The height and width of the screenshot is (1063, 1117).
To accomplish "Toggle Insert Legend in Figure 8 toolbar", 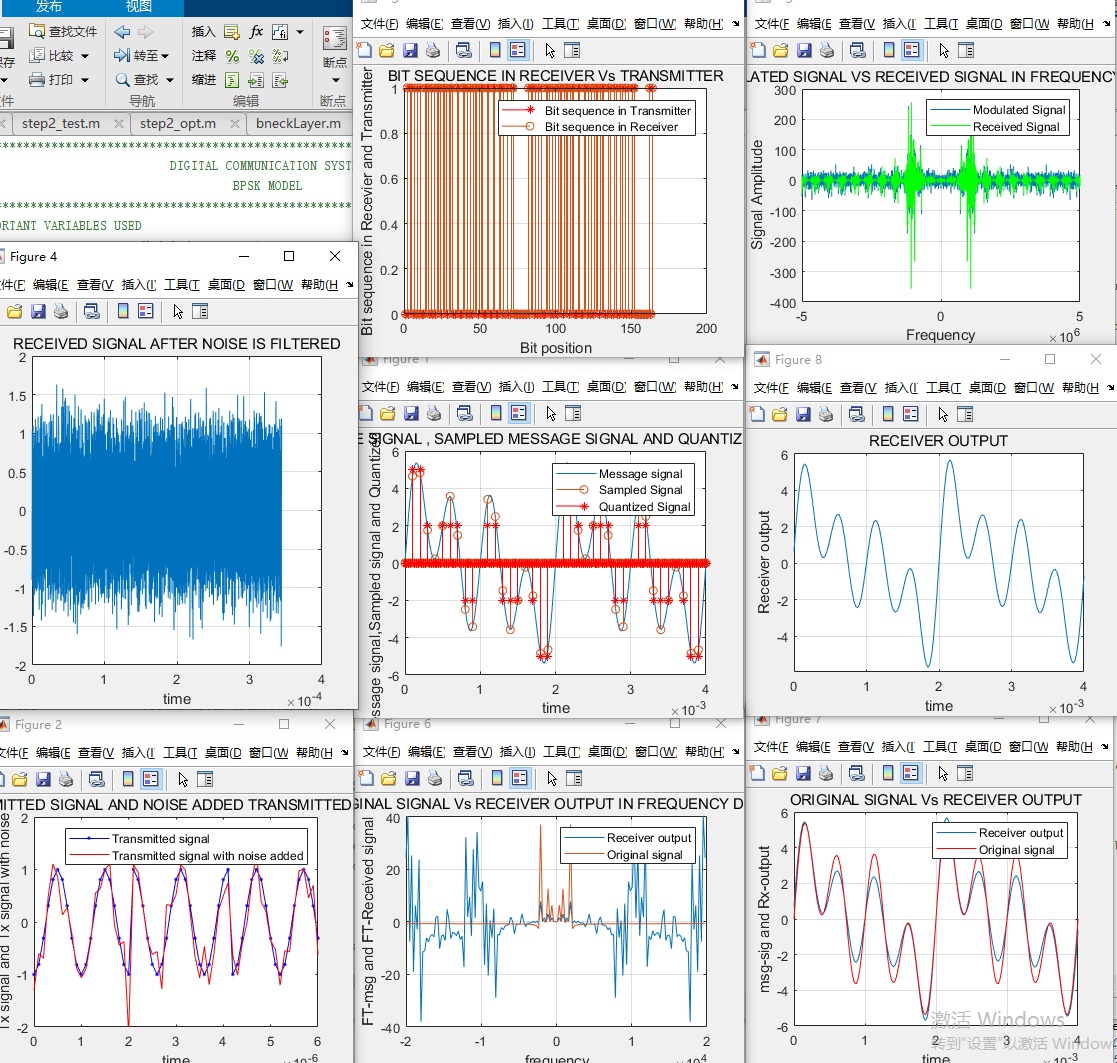I will tap(910, 414).
